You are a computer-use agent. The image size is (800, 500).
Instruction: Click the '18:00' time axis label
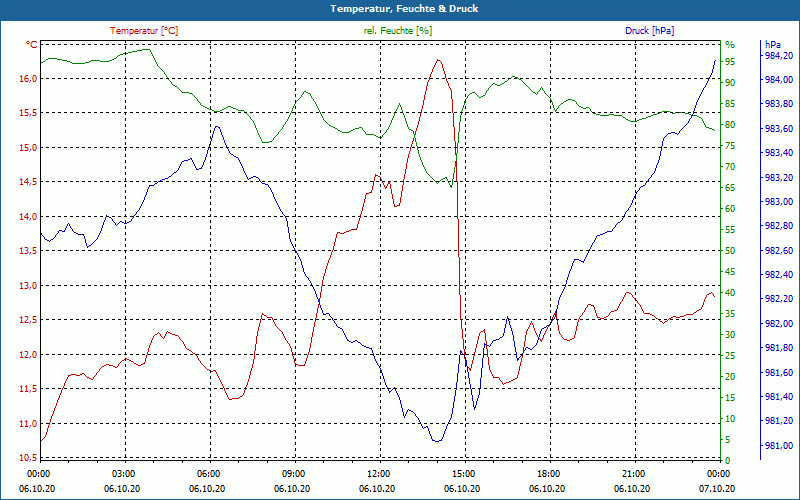[x=547, y=473]
